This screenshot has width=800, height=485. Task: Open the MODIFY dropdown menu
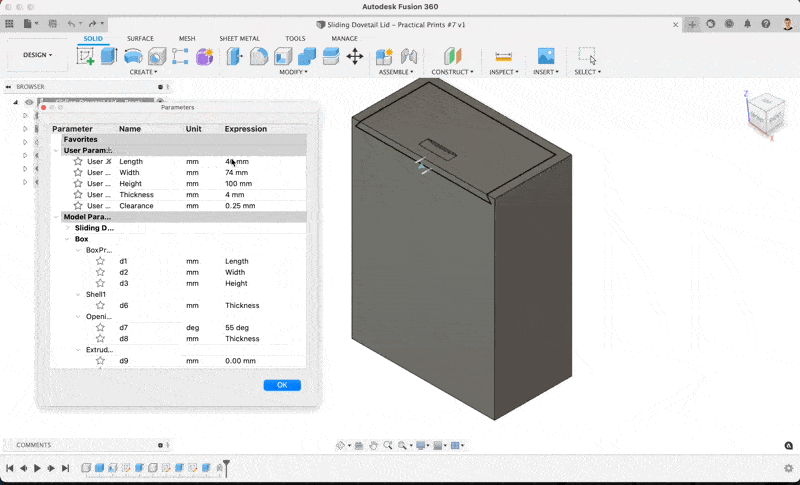pos(293,72)
